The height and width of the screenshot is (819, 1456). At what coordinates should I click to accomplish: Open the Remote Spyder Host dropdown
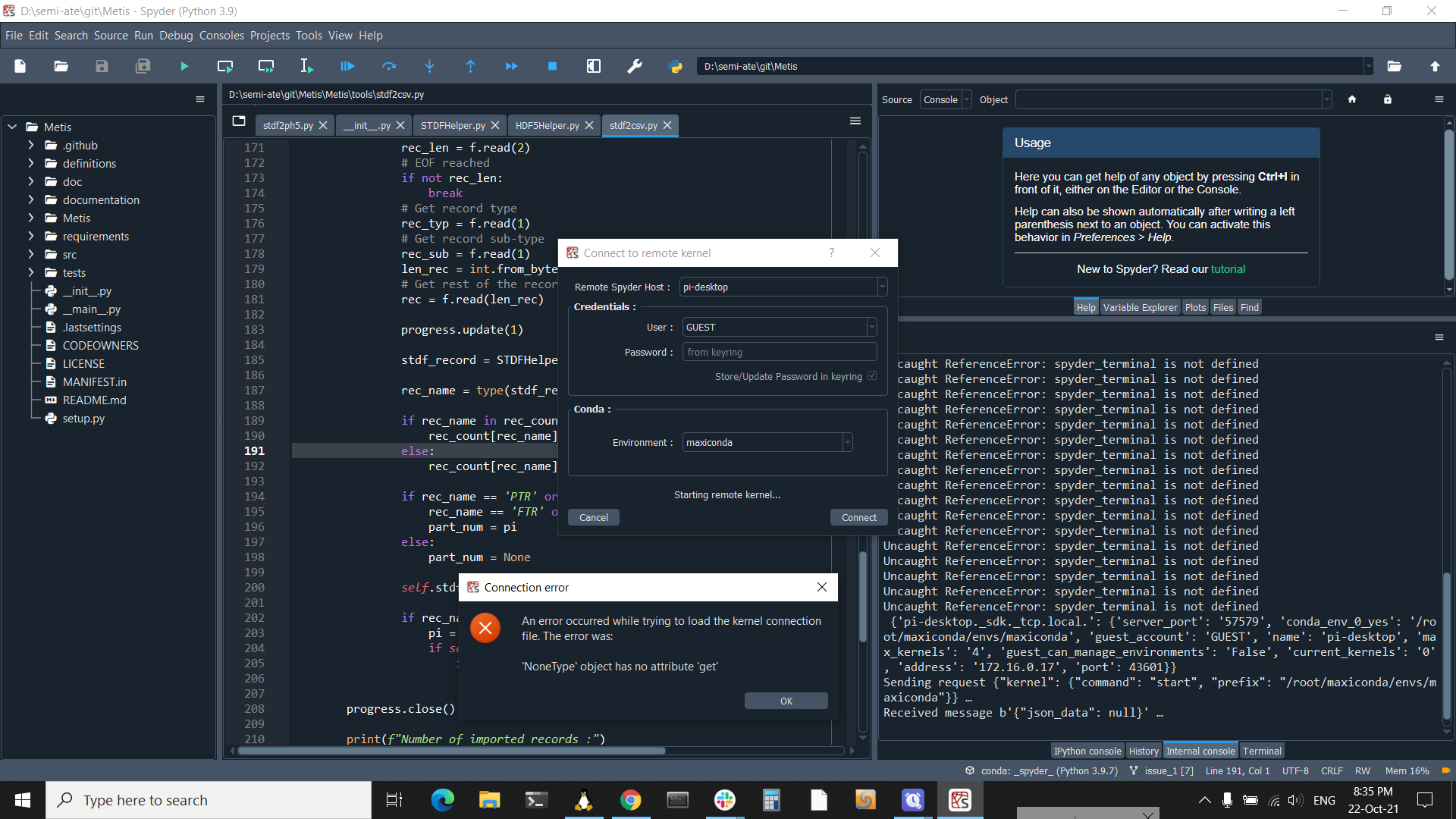click(882, 287)
